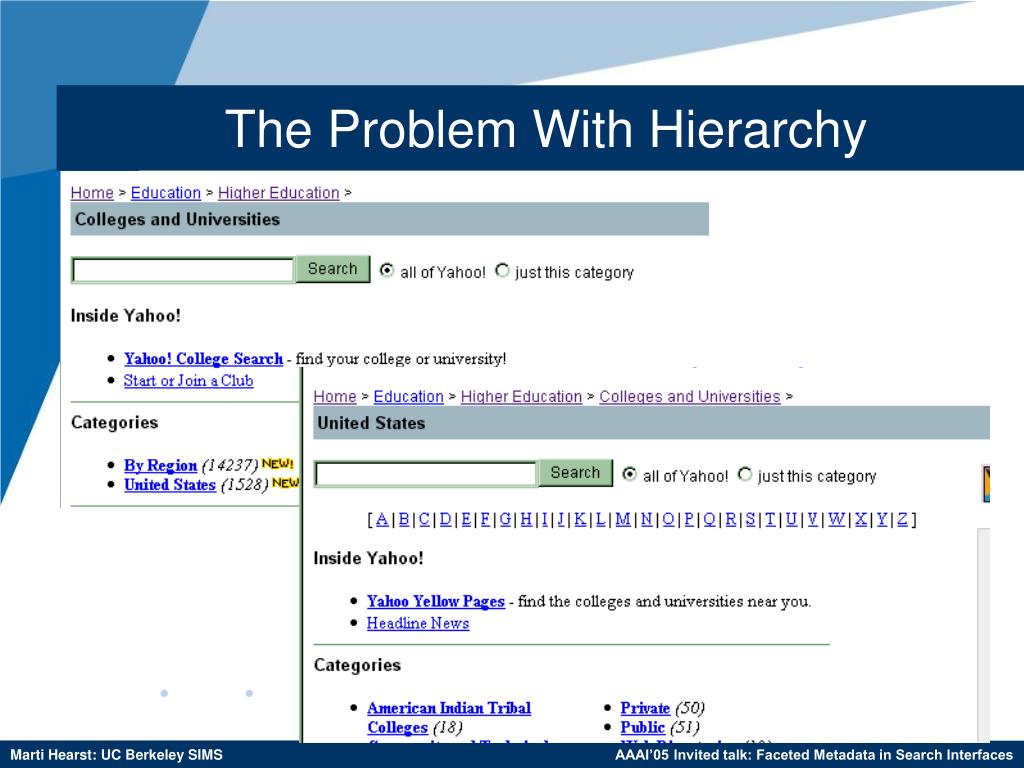Open Higher Education breadcrumb on United States page
1024x768 pixels.
click(x=521, y=397)
